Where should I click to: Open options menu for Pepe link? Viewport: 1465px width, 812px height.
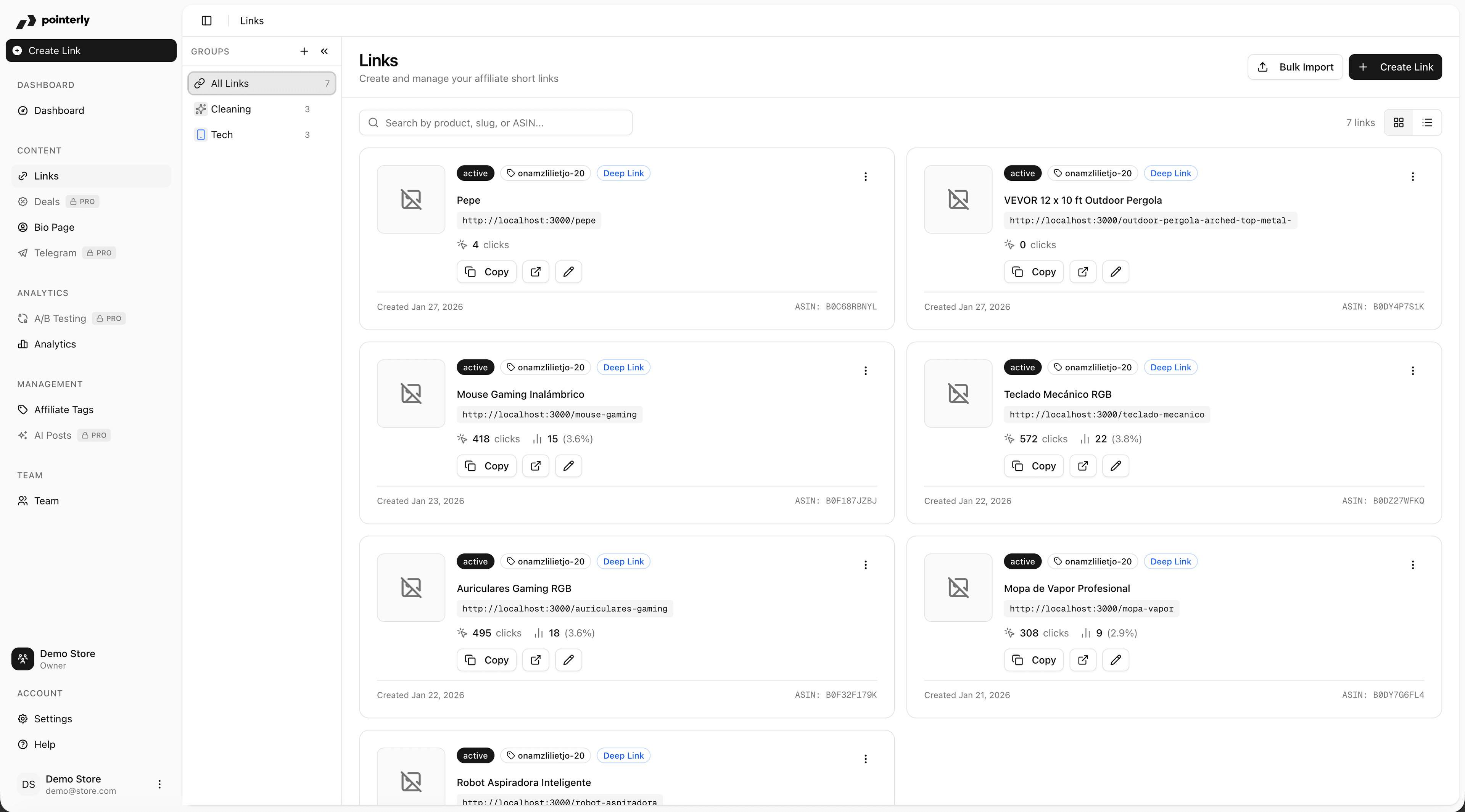click(x=866, y=177)
